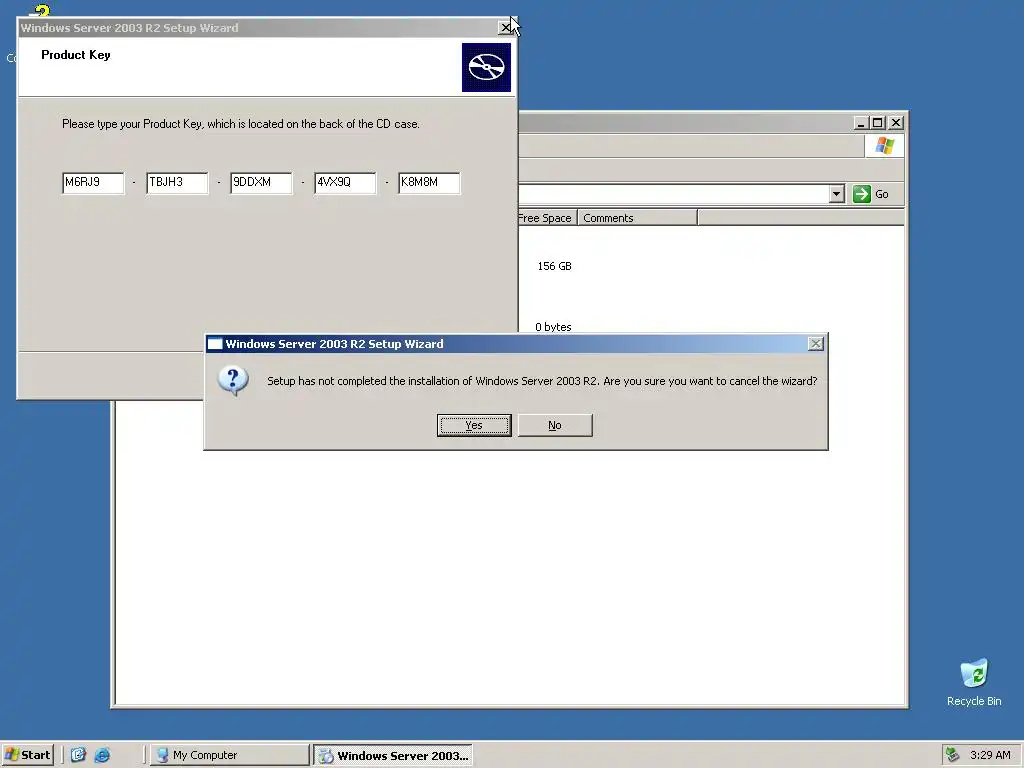The height and width of the screenshot is (768, 1024).
Task: Click the Windows flag logo in My Computer
Action: 885,146
